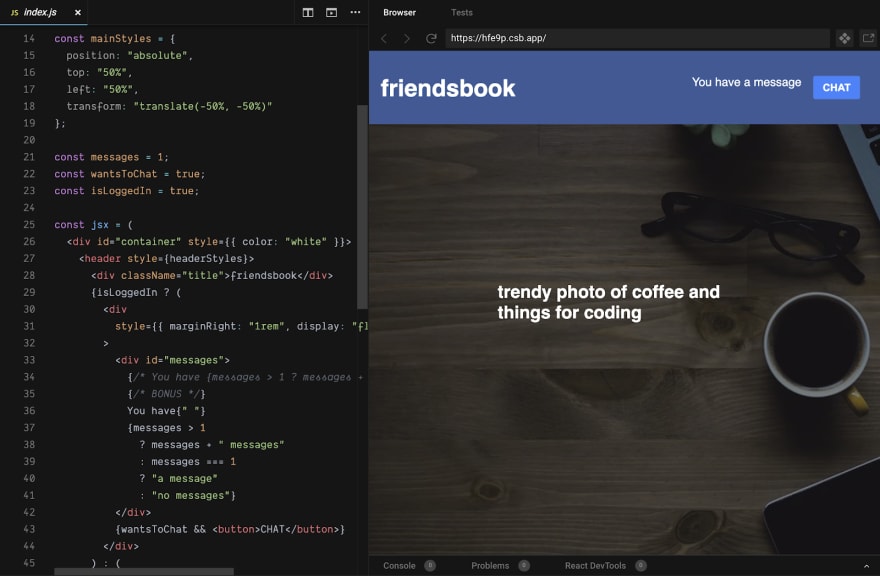Image resolution: width=880 pixels, height=576 pixels.
Task: Go forward in the preview browser
Action: pyautogui.click(x=407, y=38)
